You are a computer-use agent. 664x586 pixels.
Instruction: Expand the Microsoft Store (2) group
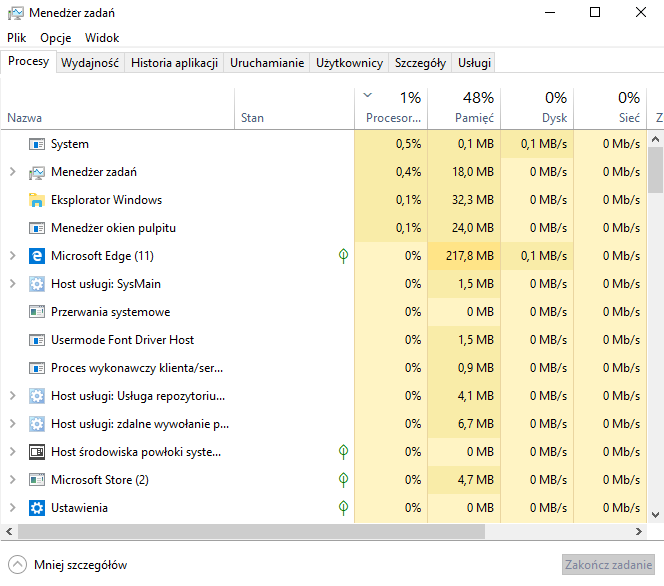click(x=12, y=480)
